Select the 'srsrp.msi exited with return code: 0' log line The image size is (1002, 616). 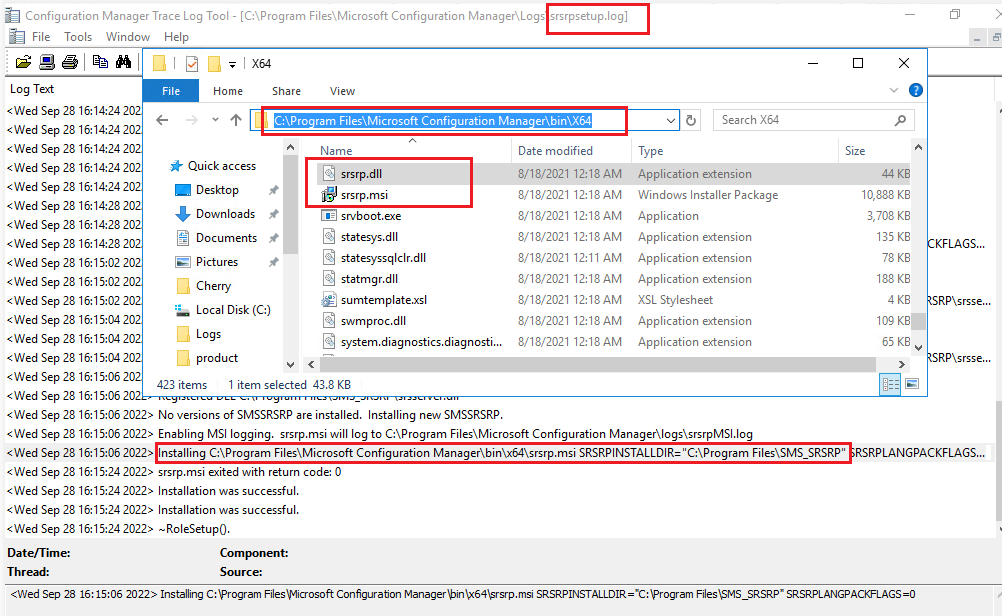[x=250, y=472]
